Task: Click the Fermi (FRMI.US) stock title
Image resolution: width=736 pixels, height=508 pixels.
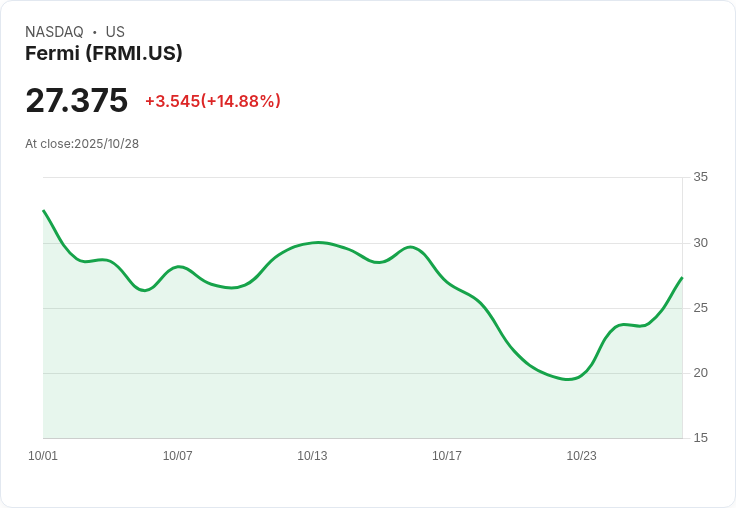Action: 104,54
